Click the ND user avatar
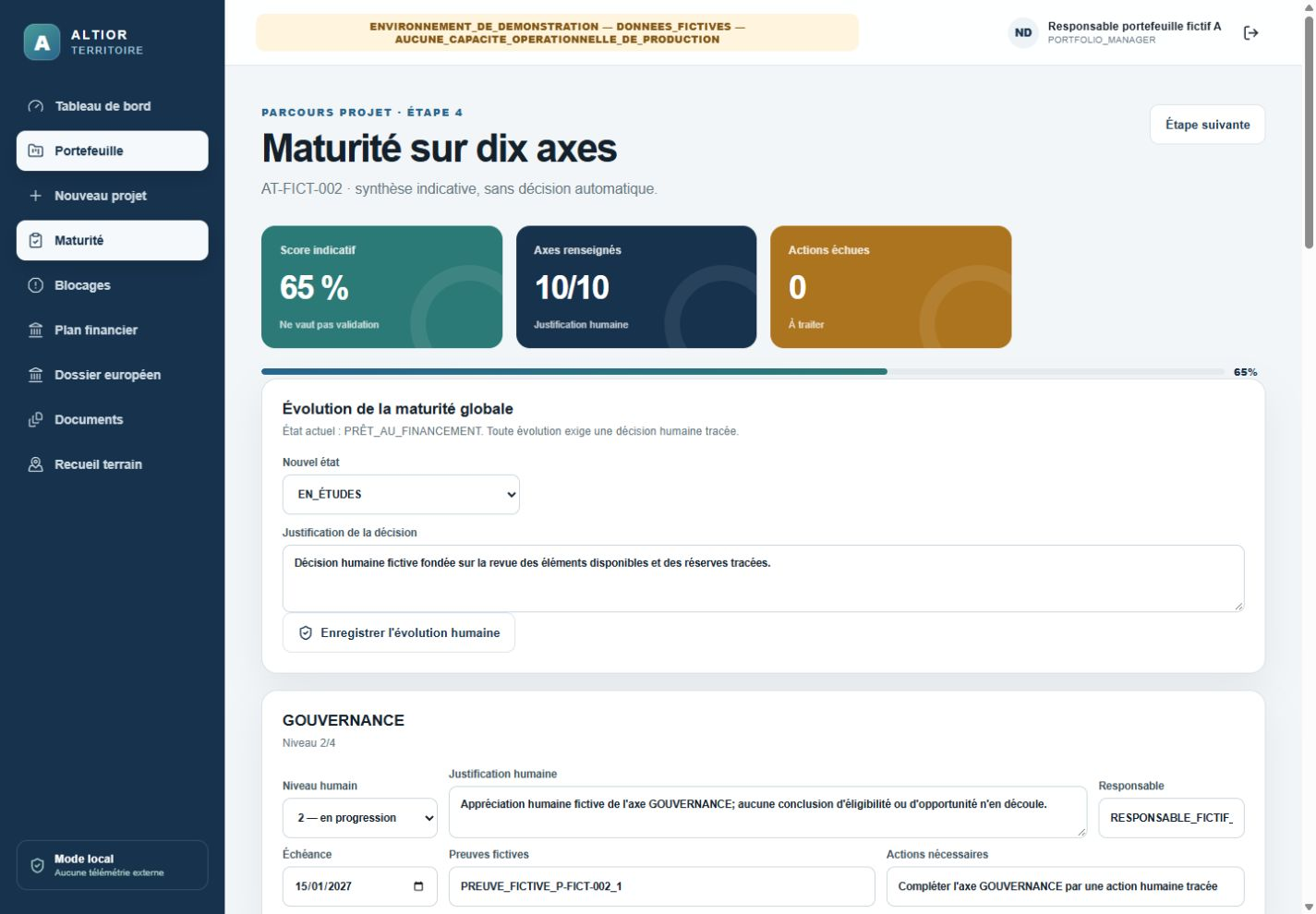Screen dimensions: 1316x914 (1023, 33)
